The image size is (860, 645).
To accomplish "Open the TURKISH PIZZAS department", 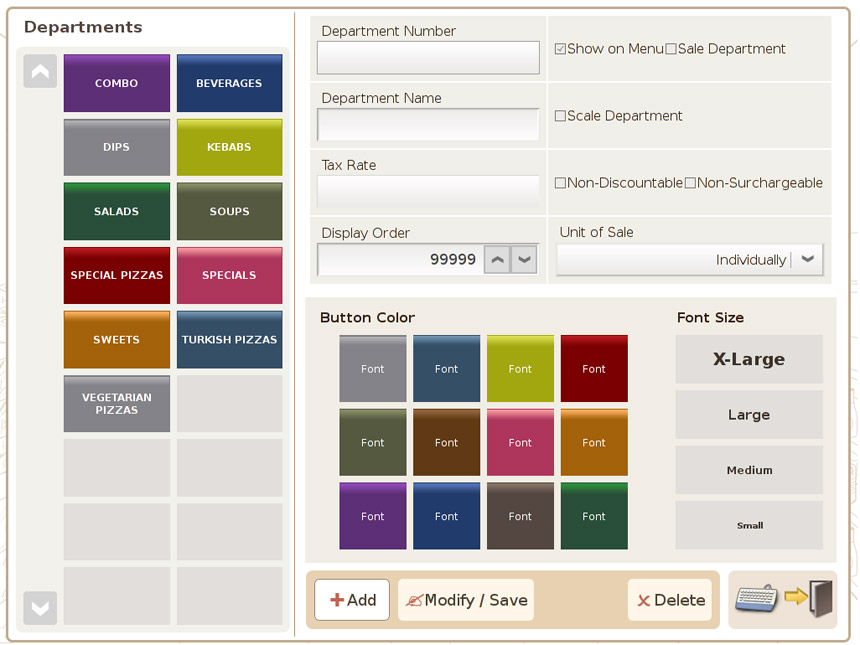I will click(x=229, y=340).
